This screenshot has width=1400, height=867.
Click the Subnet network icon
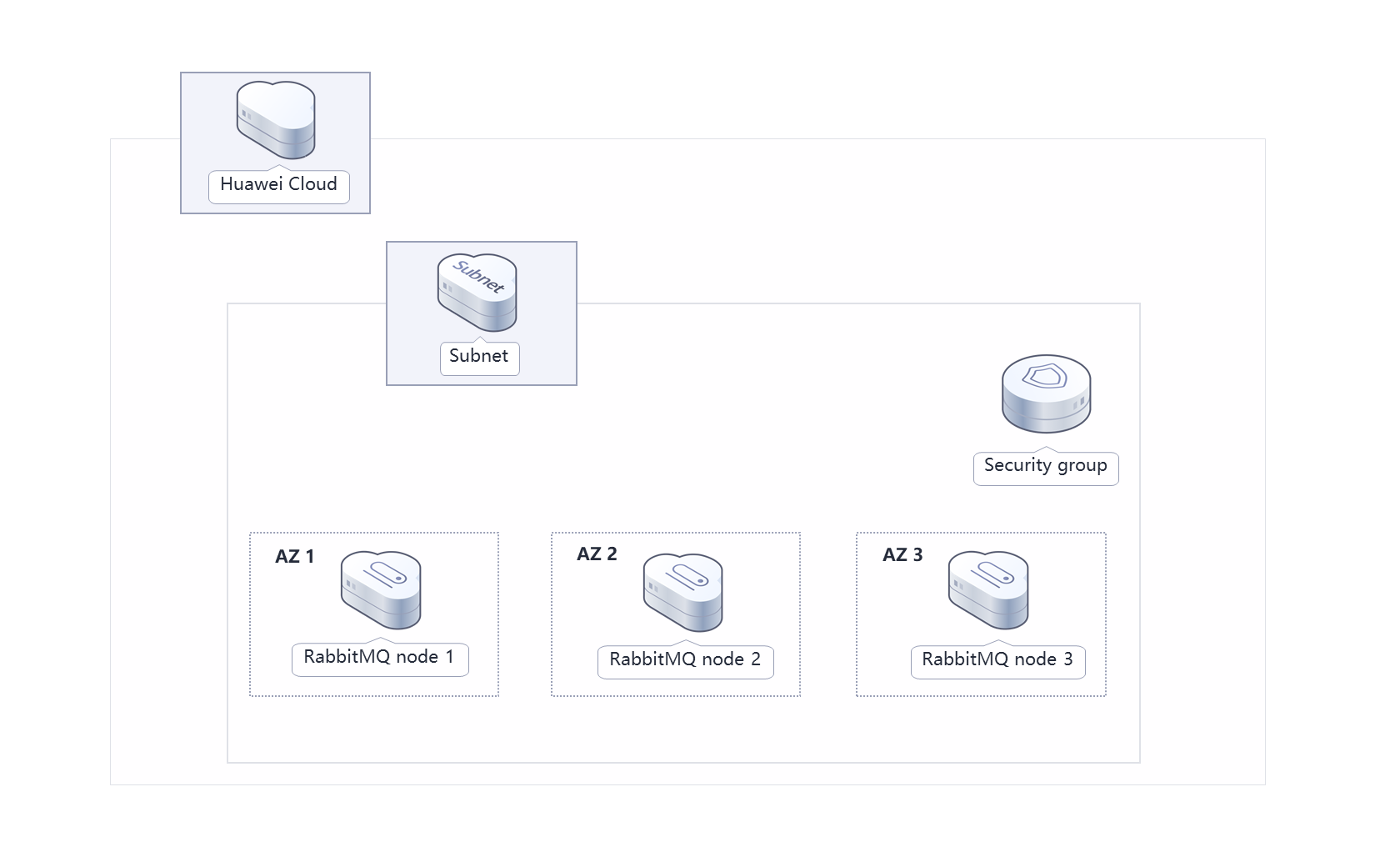pyautogui.click(x=479, y=292)
